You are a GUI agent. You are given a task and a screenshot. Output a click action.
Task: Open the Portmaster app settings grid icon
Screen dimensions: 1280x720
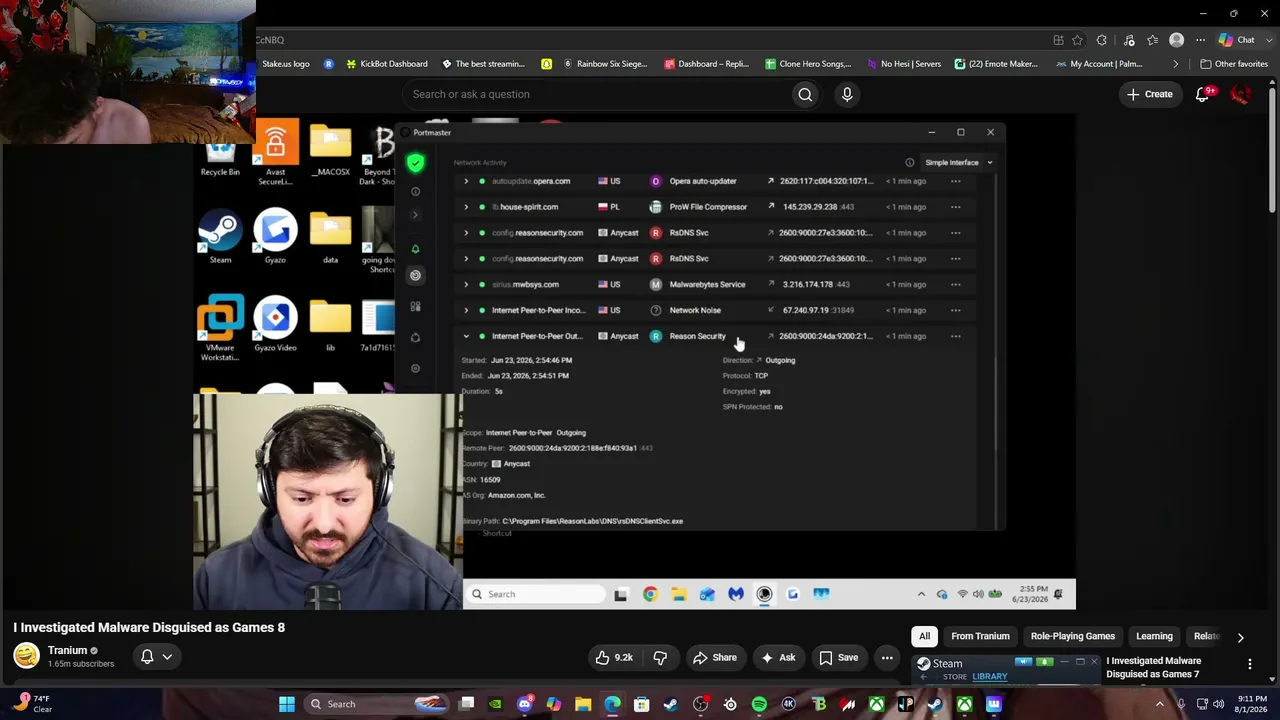pos(415,306)
